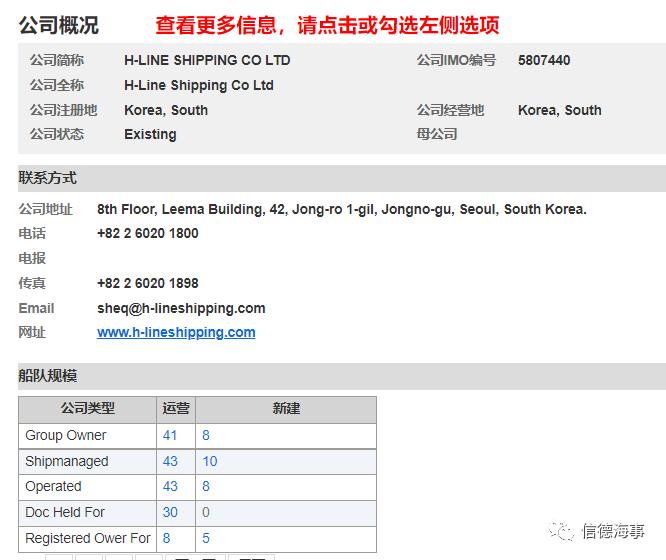666x560 pixels.
Task: Open Group Owner operating count 41
Action: (x=170, y=435)
